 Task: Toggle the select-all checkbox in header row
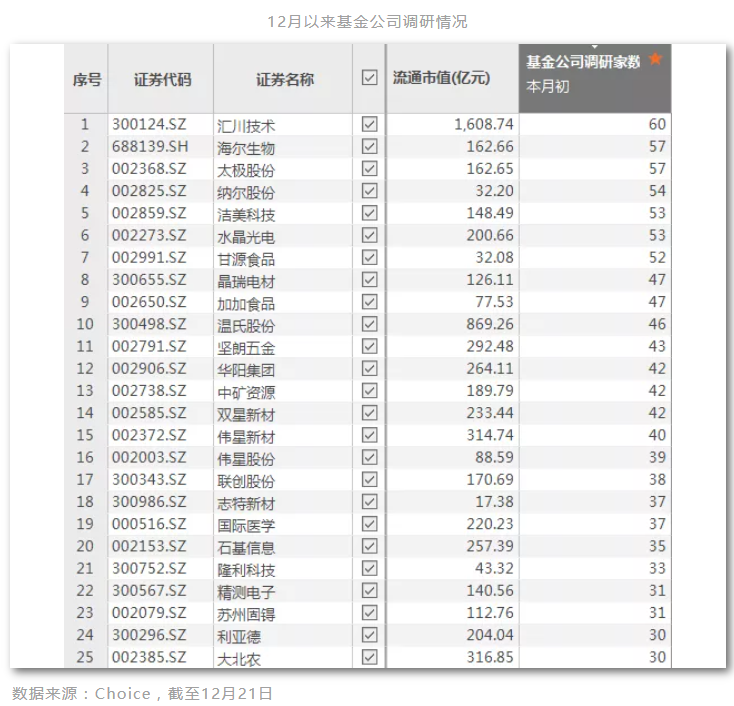point(369,78)
